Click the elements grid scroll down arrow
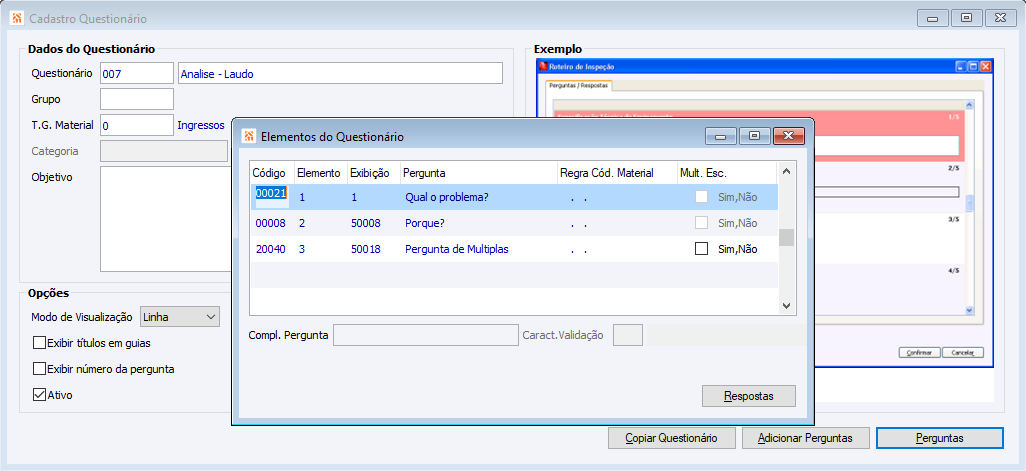Viewport: 1026px width, 471px height. coord(787,305)
